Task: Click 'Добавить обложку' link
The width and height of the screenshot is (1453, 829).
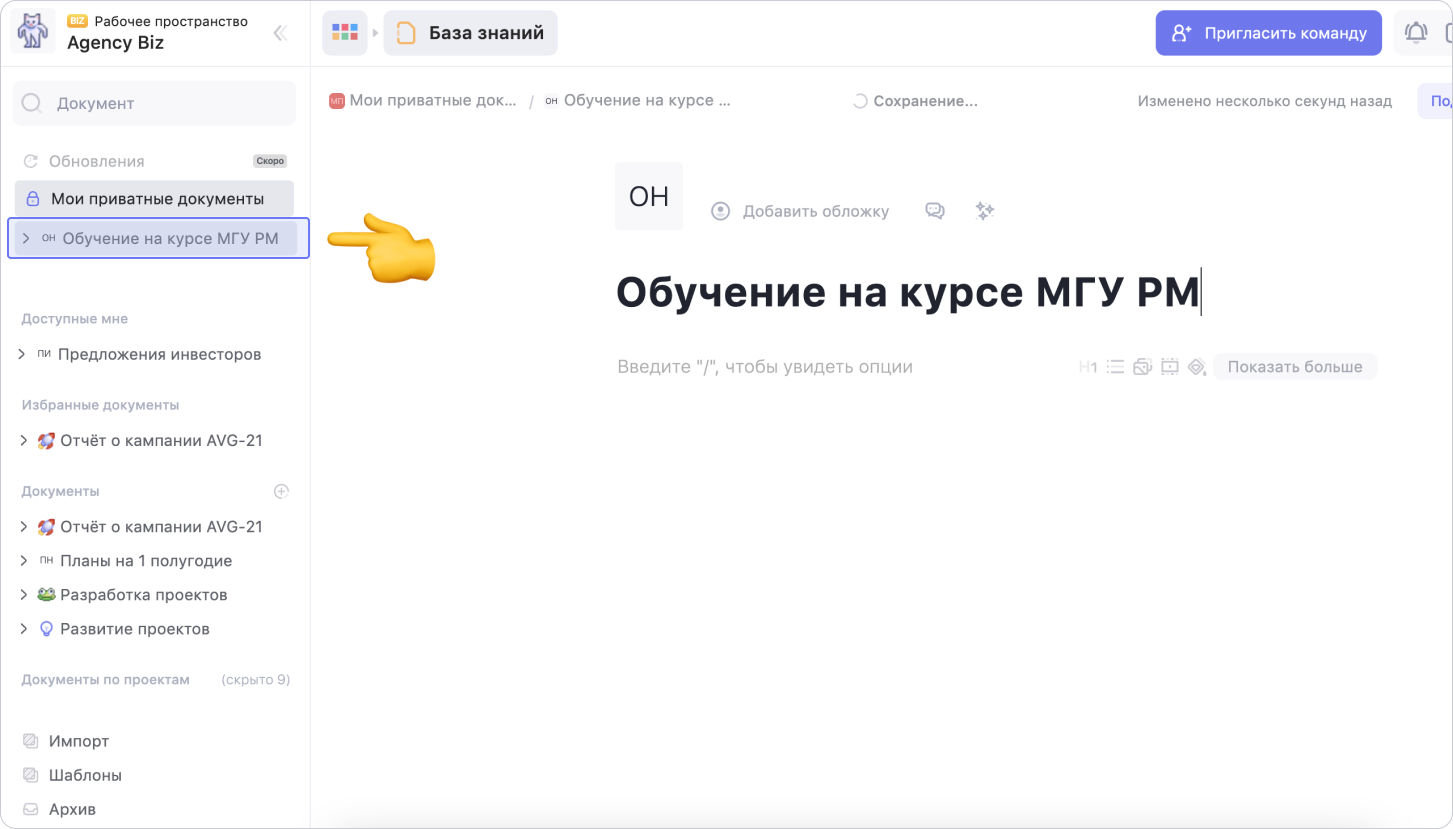Action: pos(814,211)
